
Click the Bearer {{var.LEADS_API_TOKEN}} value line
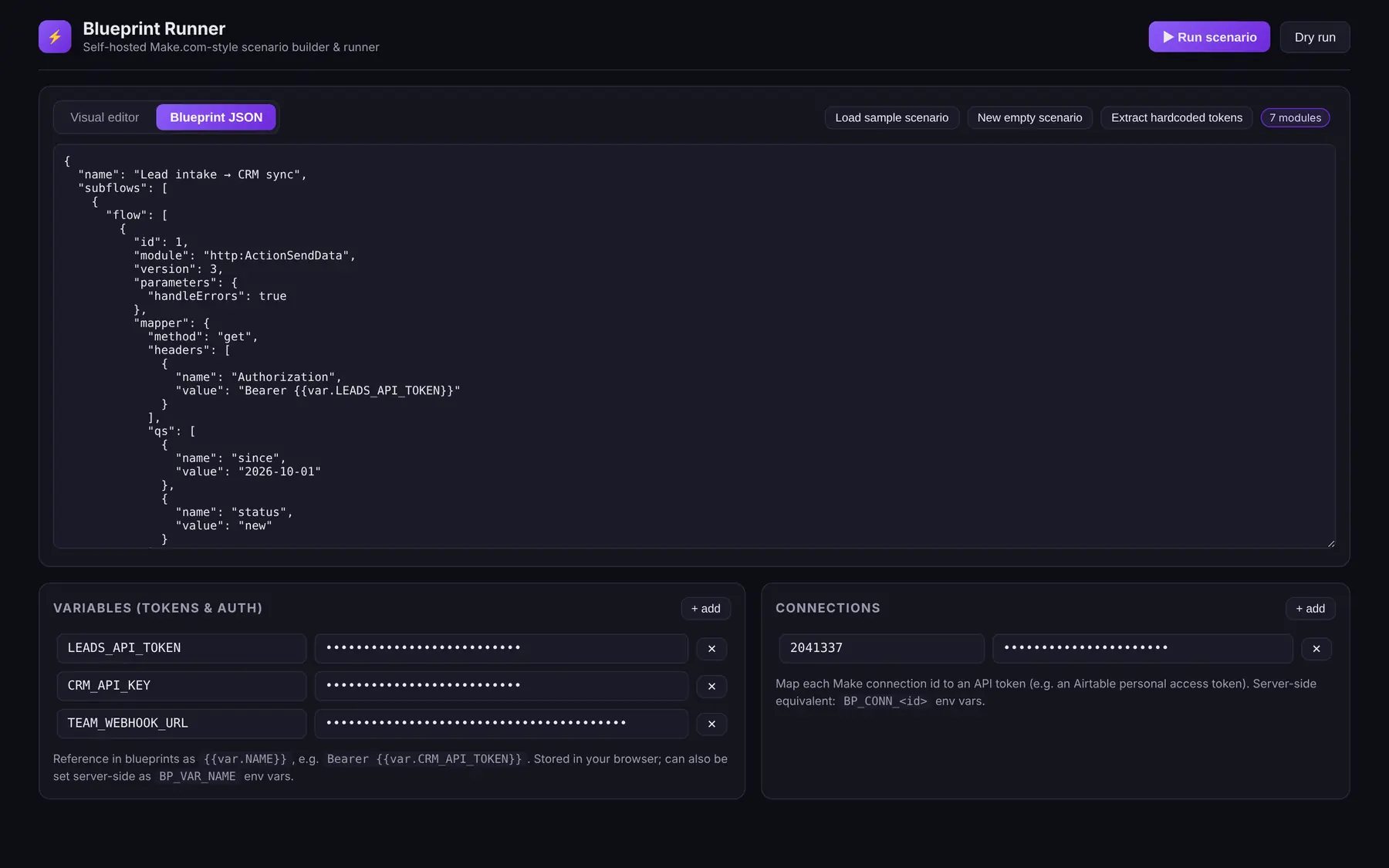[317, 390]
